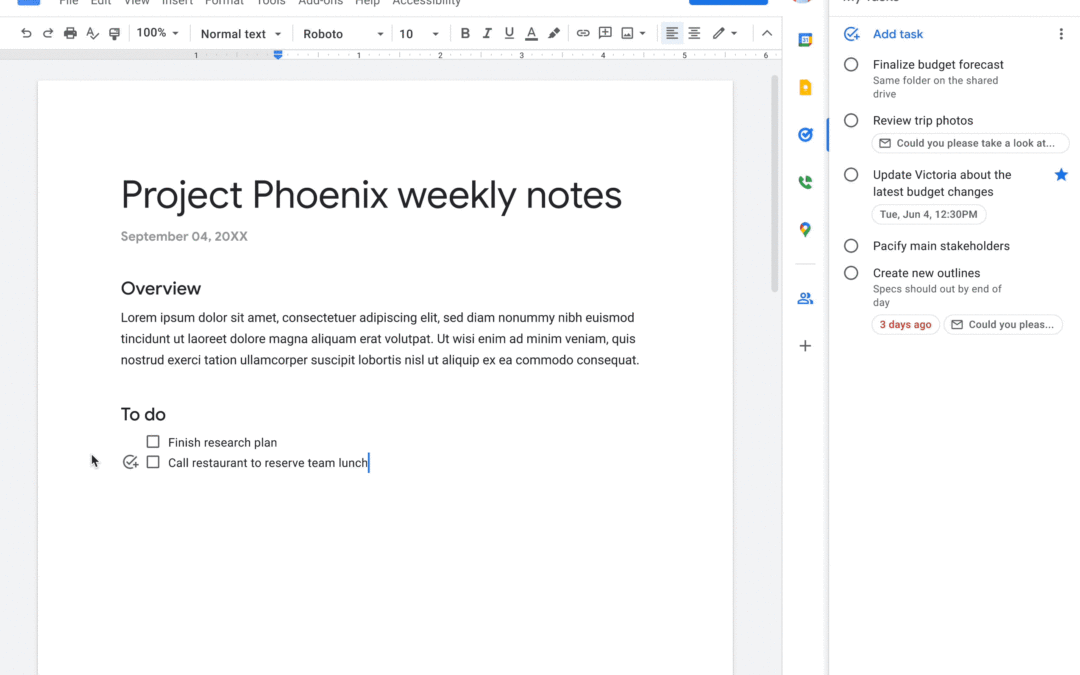Open the text color picker

[x=531, y=33]
